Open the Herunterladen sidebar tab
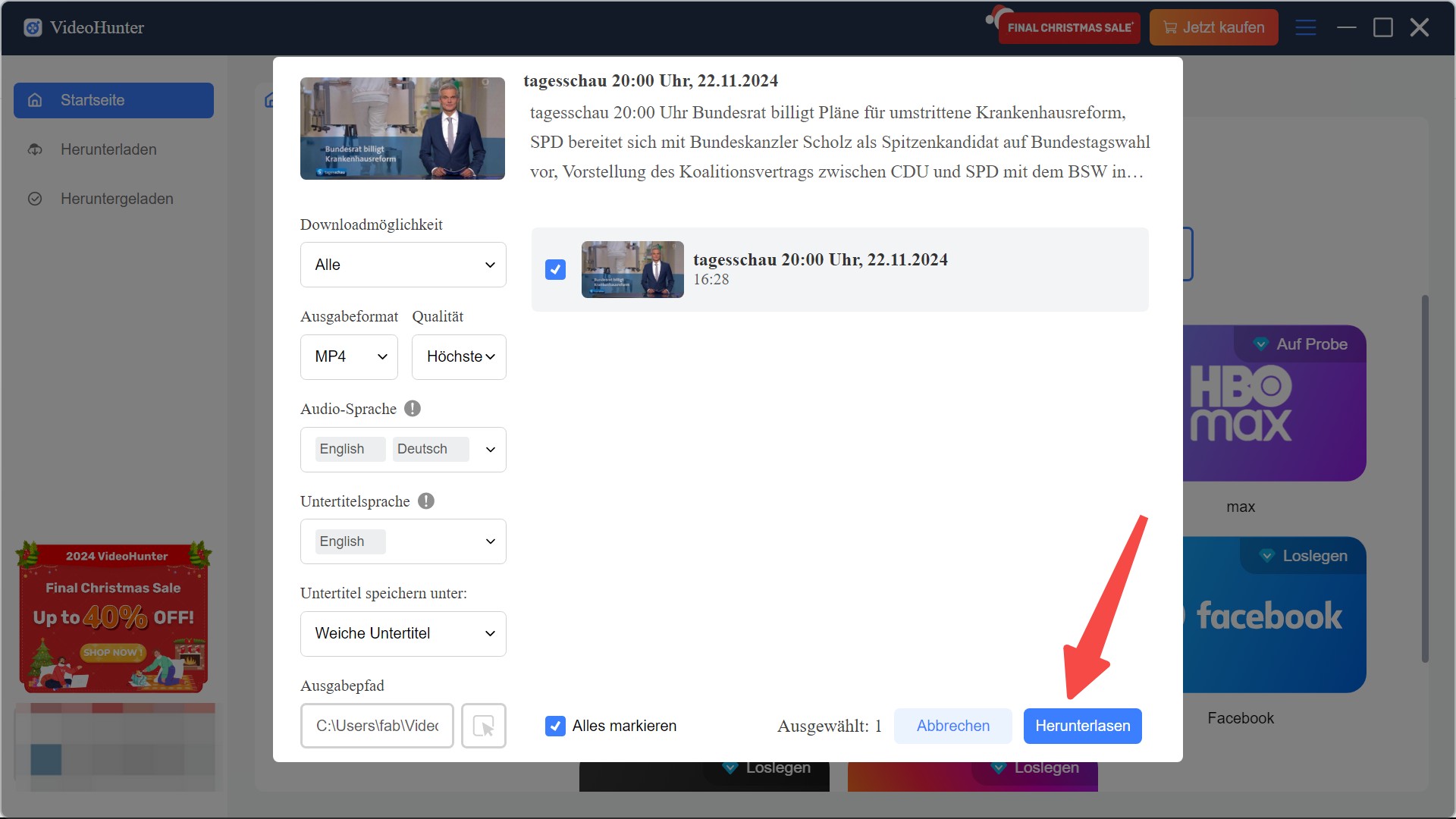This screenshot has width=1456, height=819. [114, 149]
